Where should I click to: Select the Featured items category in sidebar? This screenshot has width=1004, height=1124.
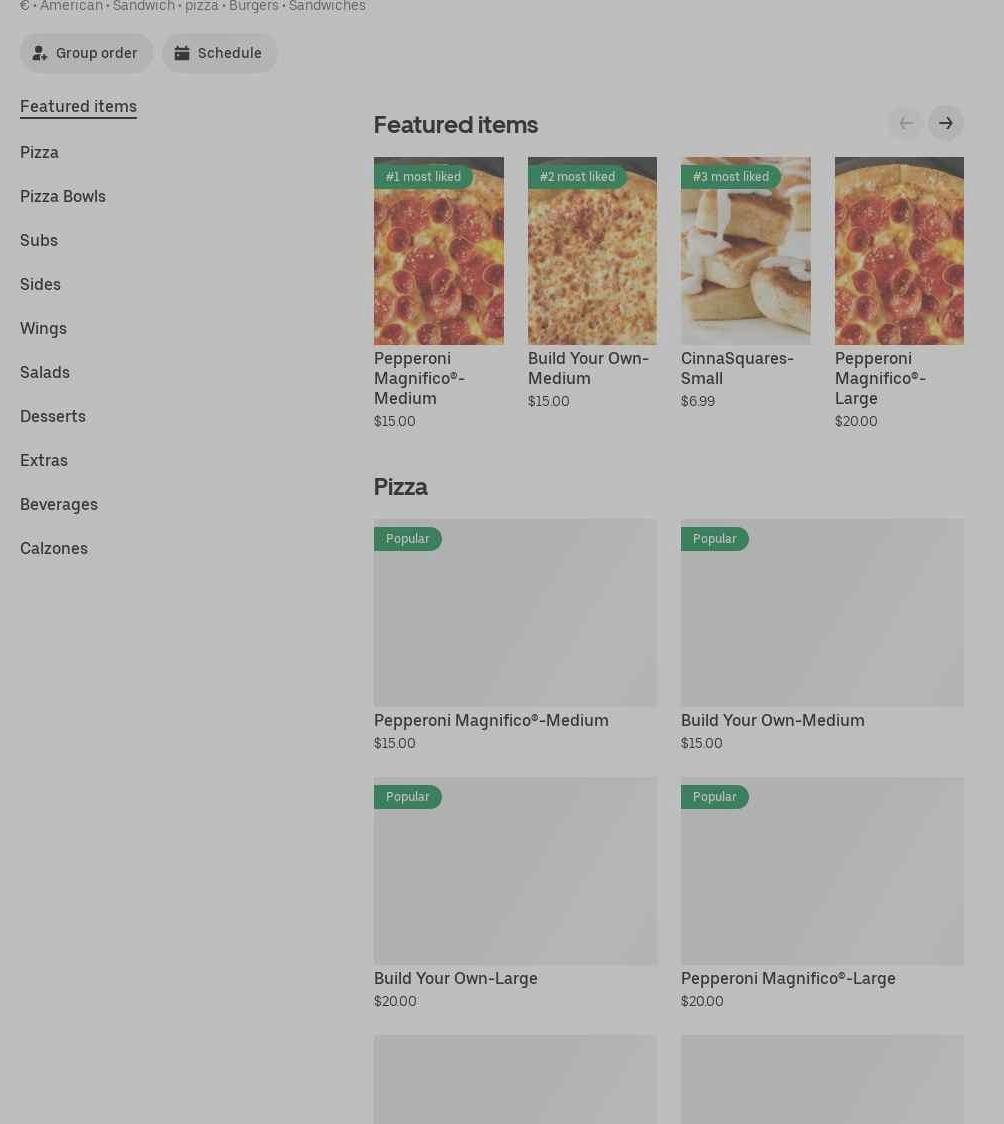(x=78, y=106)
